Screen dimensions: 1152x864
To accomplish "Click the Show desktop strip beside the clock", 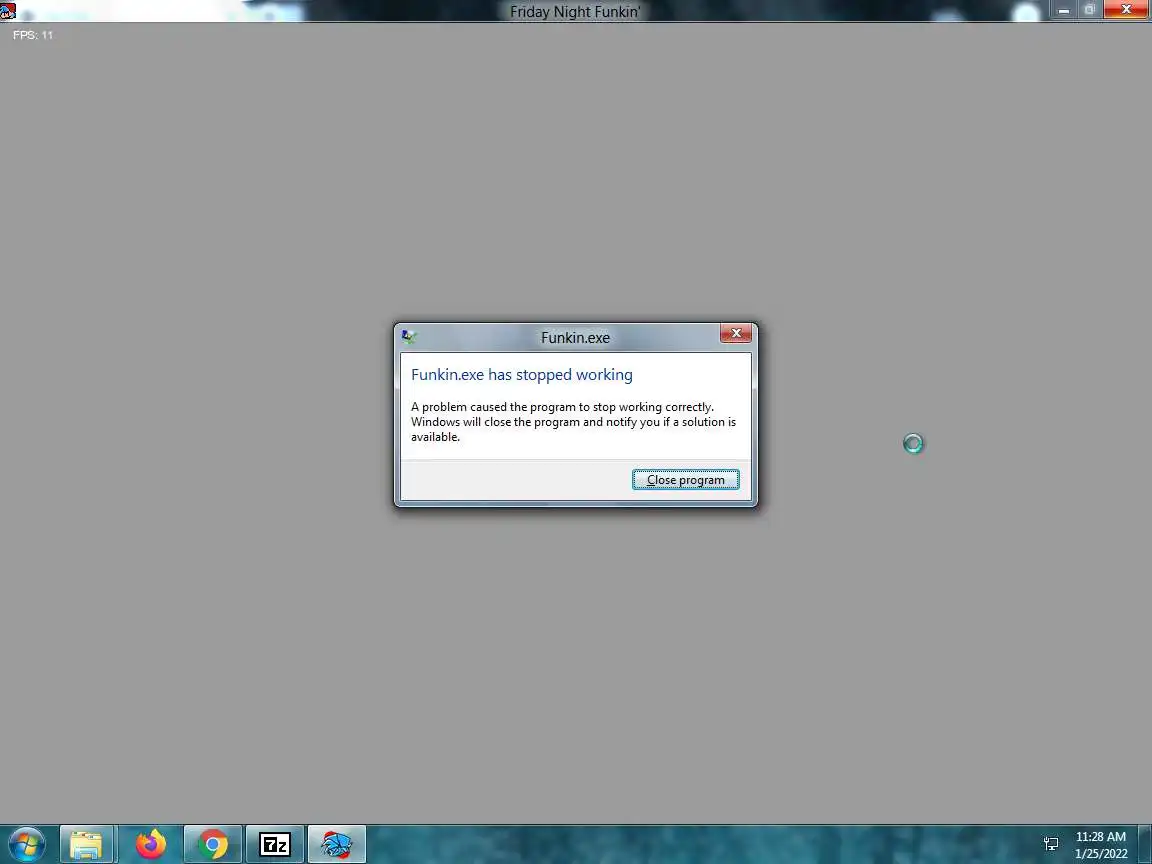I will coord(1145,844).
